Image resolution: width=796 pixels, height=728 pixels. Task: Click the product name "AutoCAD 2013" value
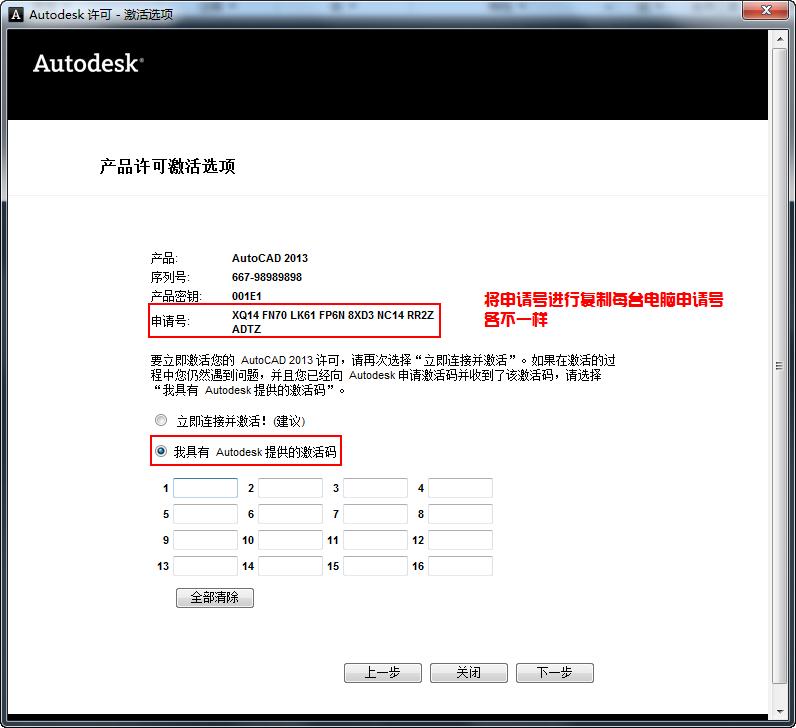pos(270,258)
